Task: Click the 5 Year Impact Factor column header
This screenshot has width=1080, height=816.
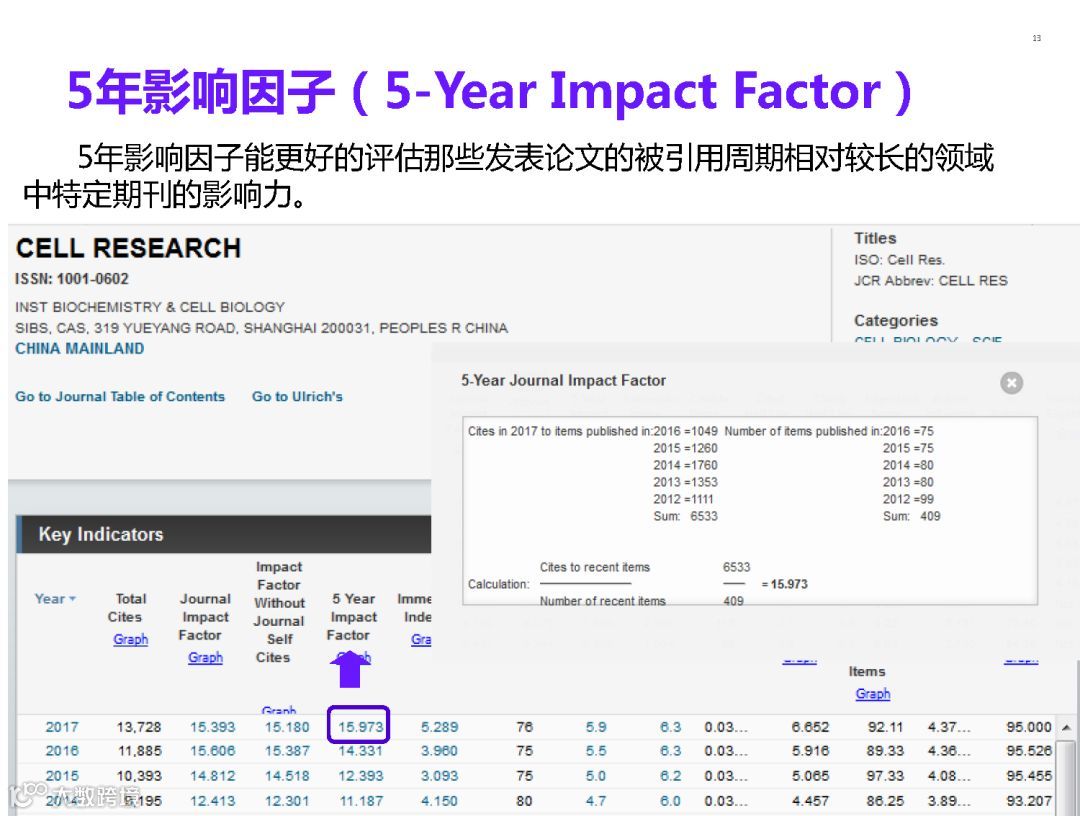Action: 352,617
